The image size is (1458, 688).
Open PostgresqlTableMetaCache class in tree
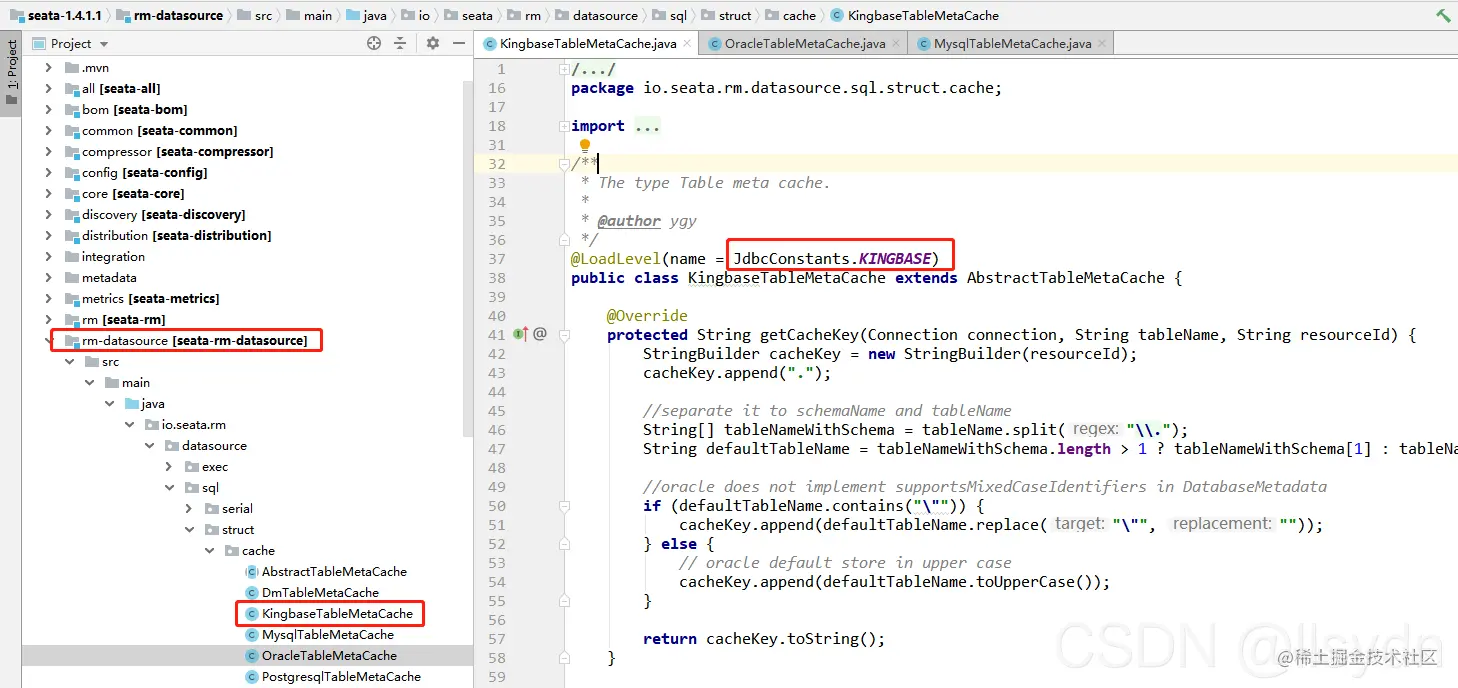(341, 676)
